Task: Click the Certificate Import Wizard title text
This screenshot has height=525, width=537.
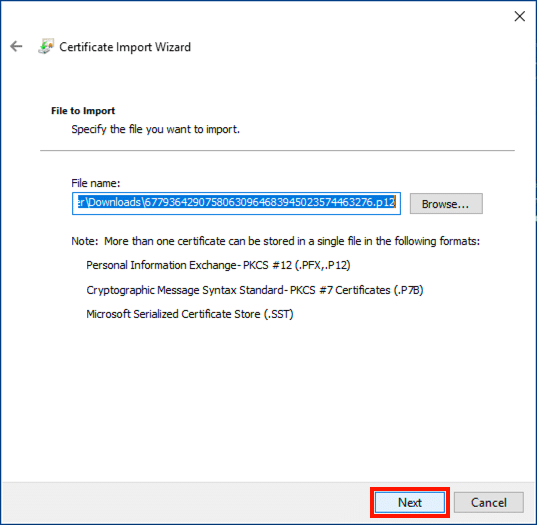Action: [125, 47]
